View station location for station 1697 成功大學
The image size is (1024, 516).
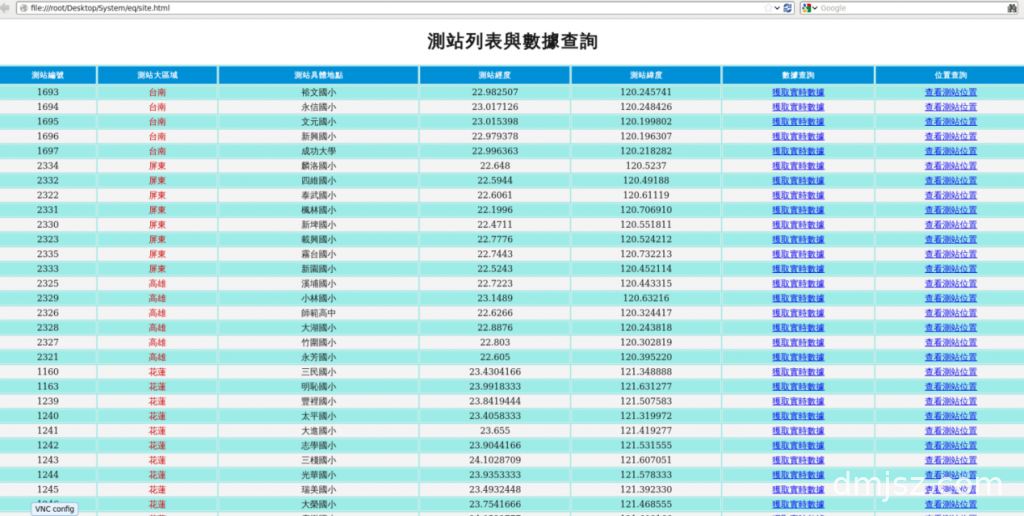pyautogui.click(x=950, y=151)
